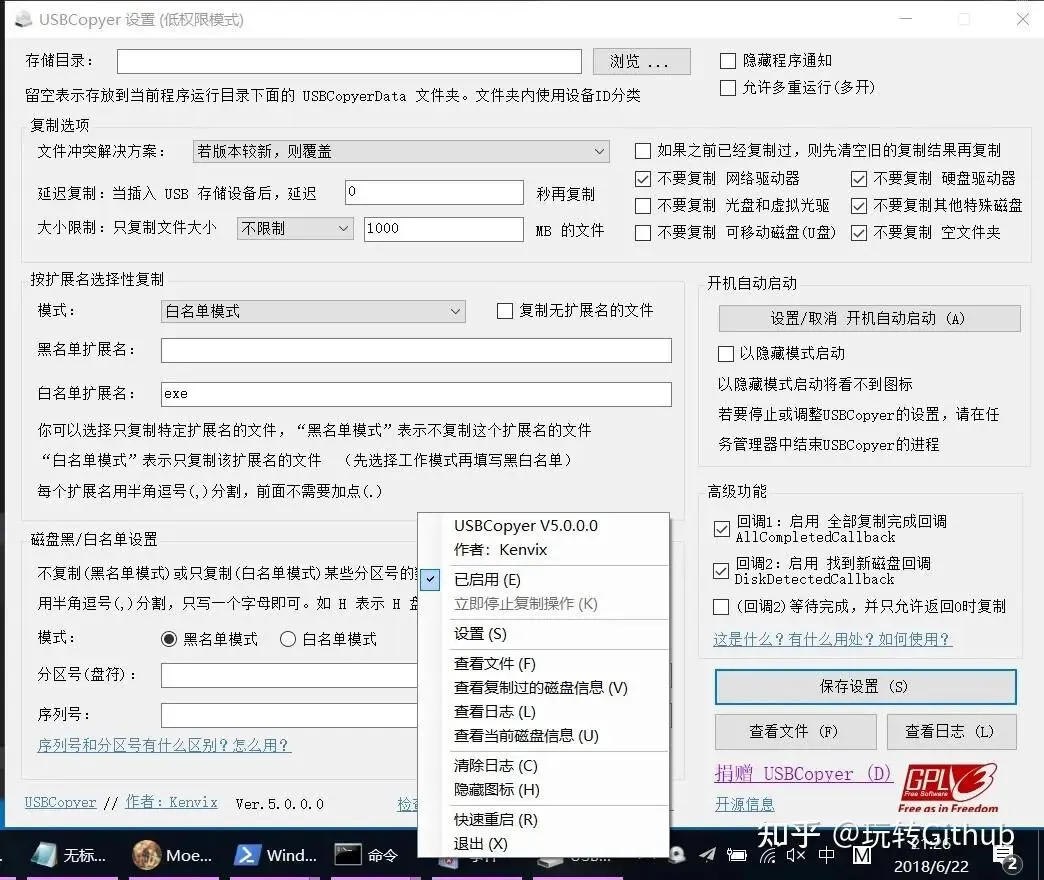
Task: Enable 允许多重运行(多开) checkbox
Action: pyautogui.click(x=728, y=88)
